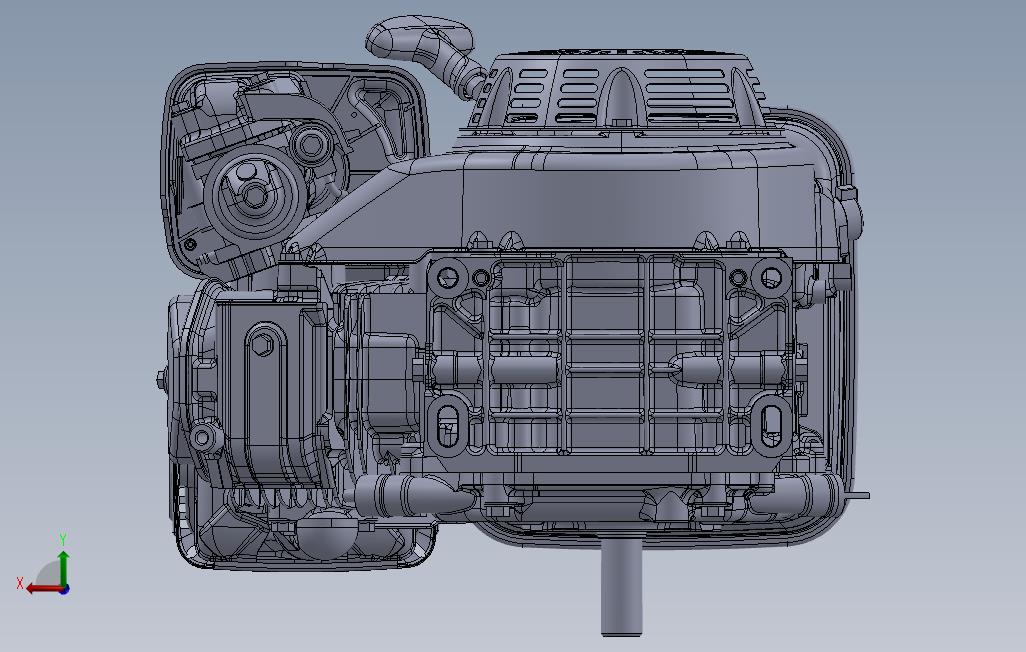Select the hex bolt on the valve cover
Screen dimensions: 1026x652
pyautogui.click(x=262, y=344)
